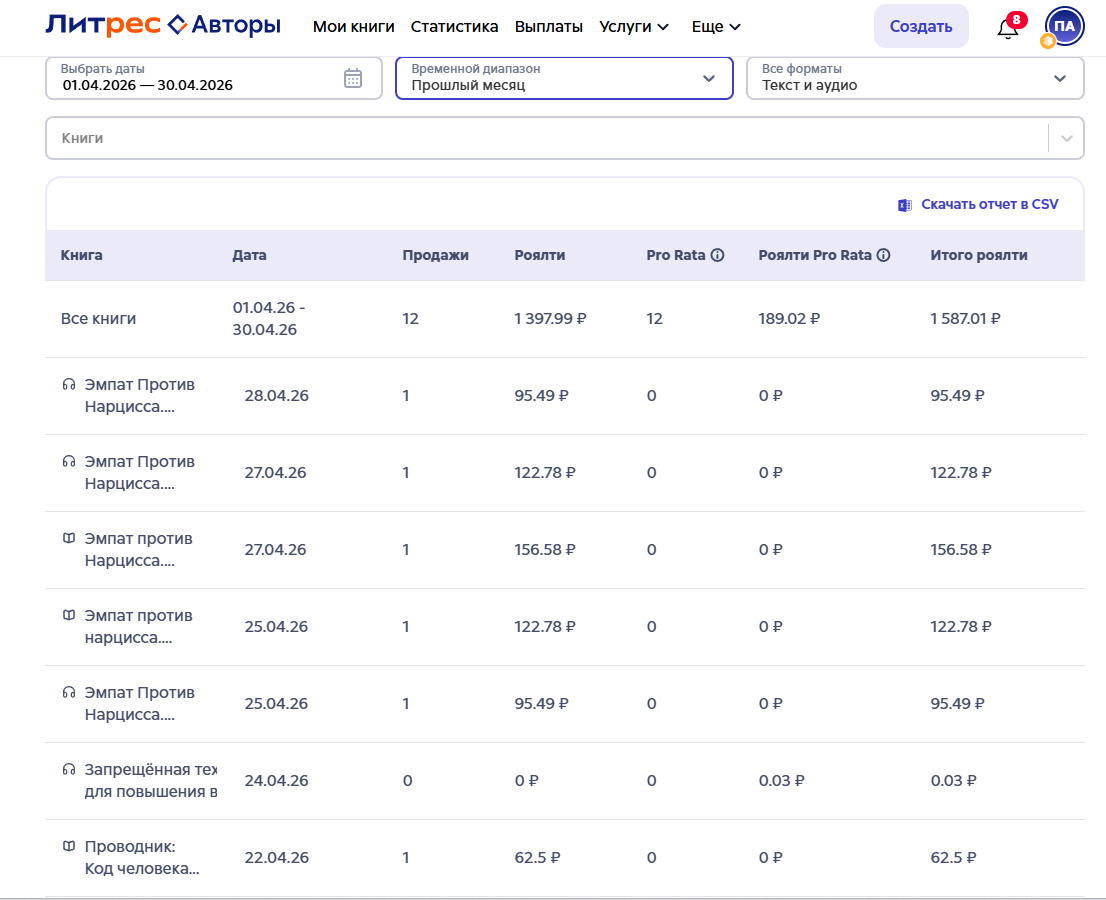Open the Еще menu
Viewport: 1106px width, 900px height.
[716, 27]
